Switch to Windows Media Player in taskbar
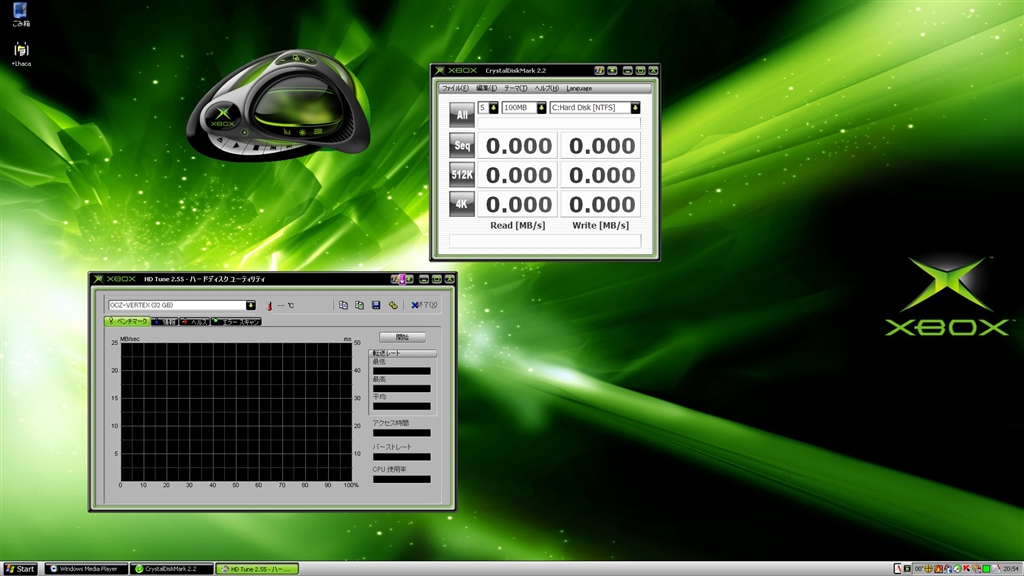 pos(85,568)
